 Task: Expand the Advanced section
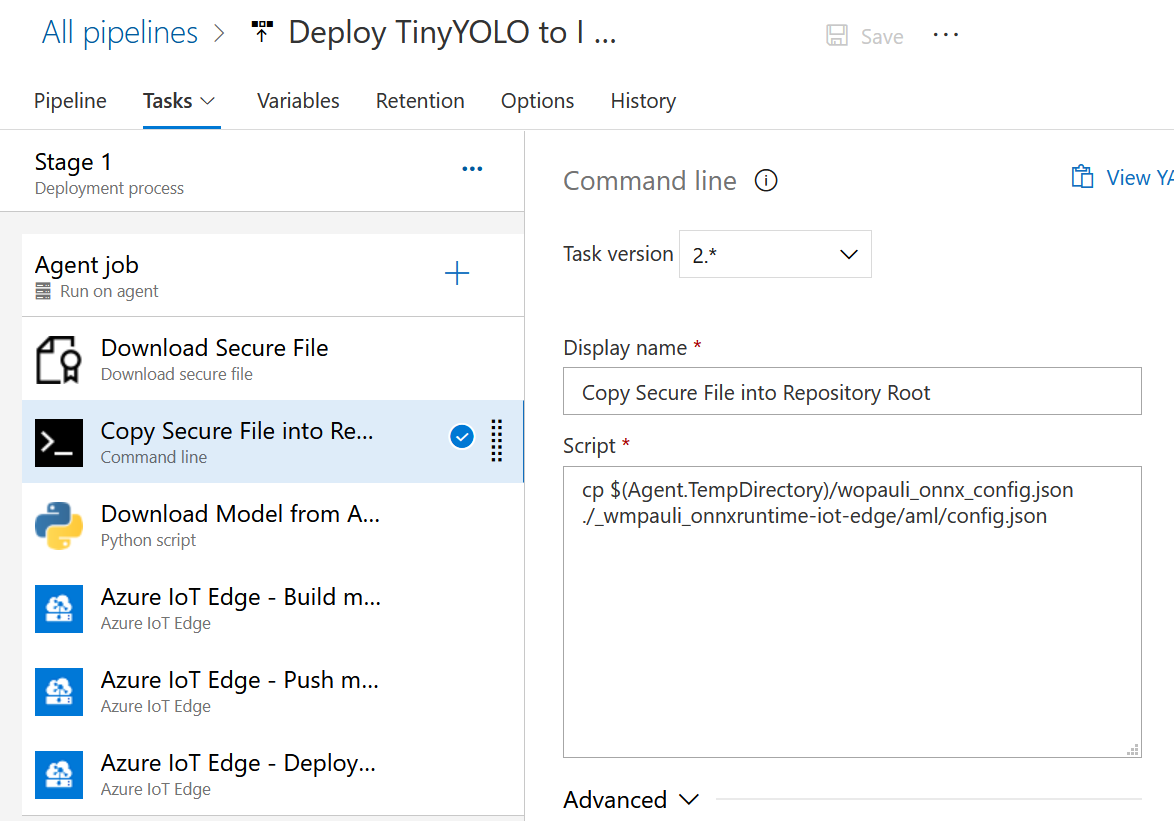coord(630,800)
